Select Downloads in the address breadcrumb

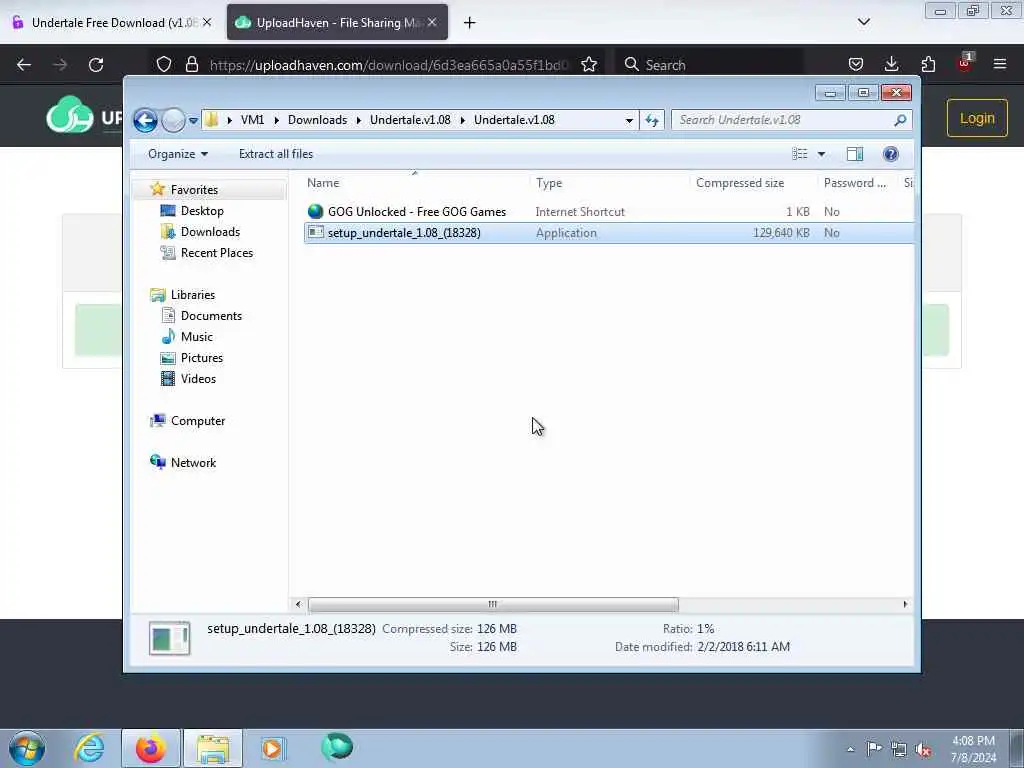coord(317,120)
